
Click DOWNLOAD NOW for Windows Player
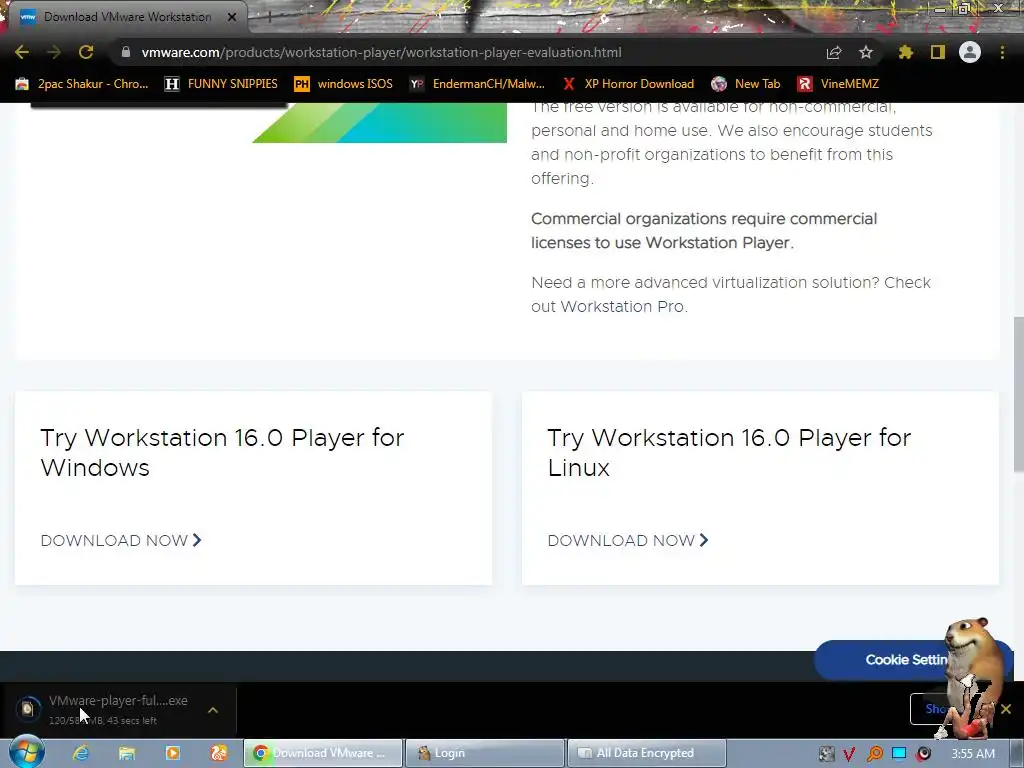tap(121, 541)
